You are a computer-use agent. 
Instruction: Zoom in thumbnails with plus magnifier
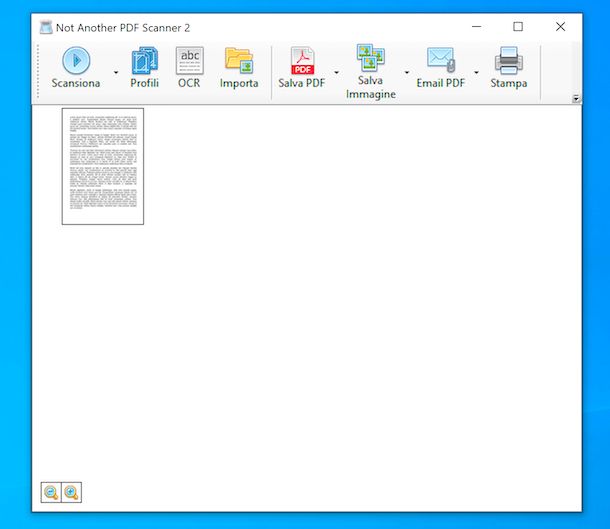(72, 492)
